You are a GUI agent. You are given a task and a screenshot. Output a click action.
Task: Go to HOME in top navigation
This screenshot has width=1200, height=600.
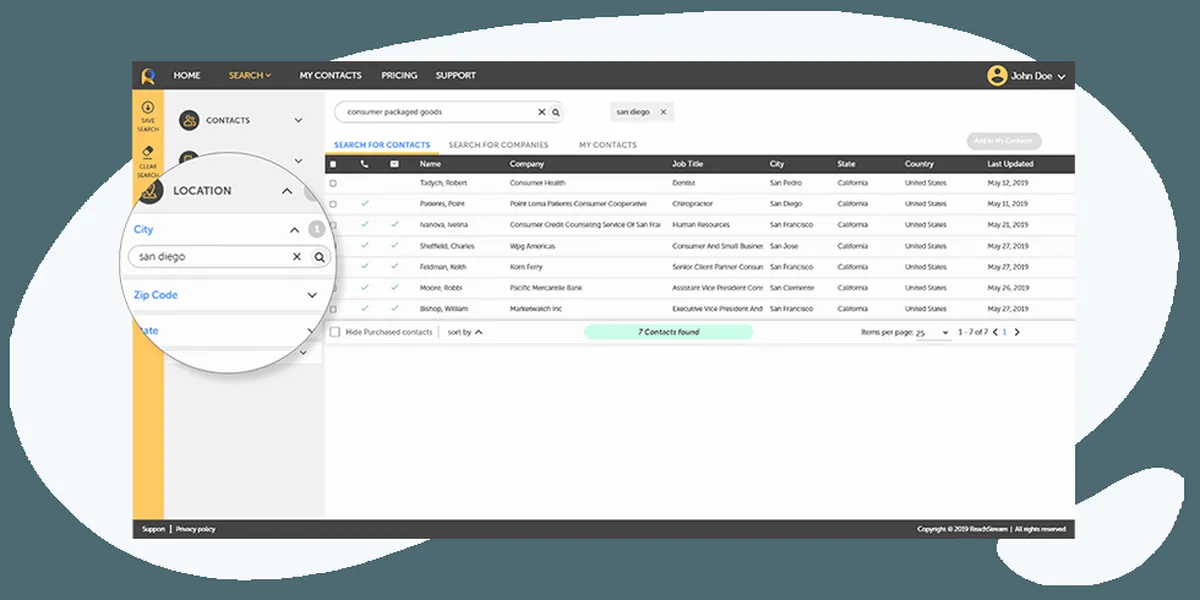click(187, 75)
